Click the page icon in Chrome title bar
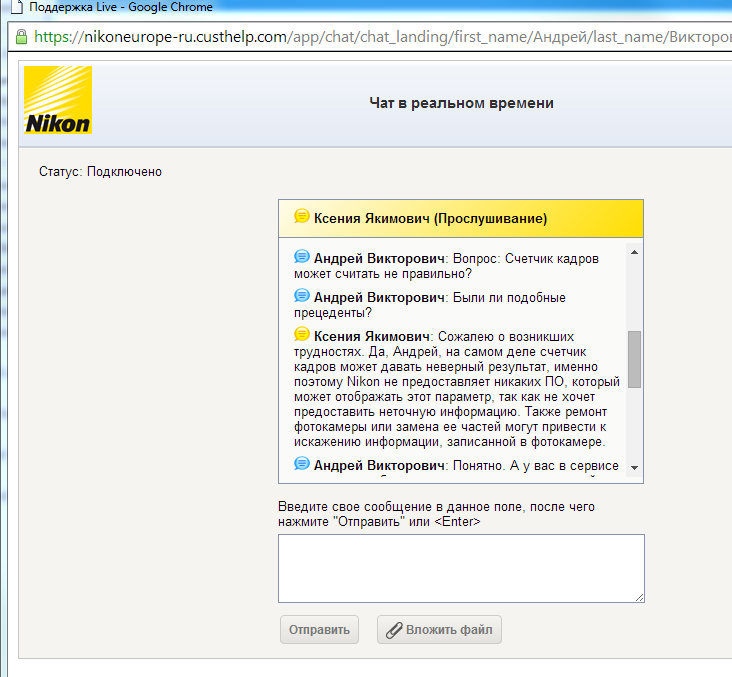The image size is (732, 677). tap(17, 7)
